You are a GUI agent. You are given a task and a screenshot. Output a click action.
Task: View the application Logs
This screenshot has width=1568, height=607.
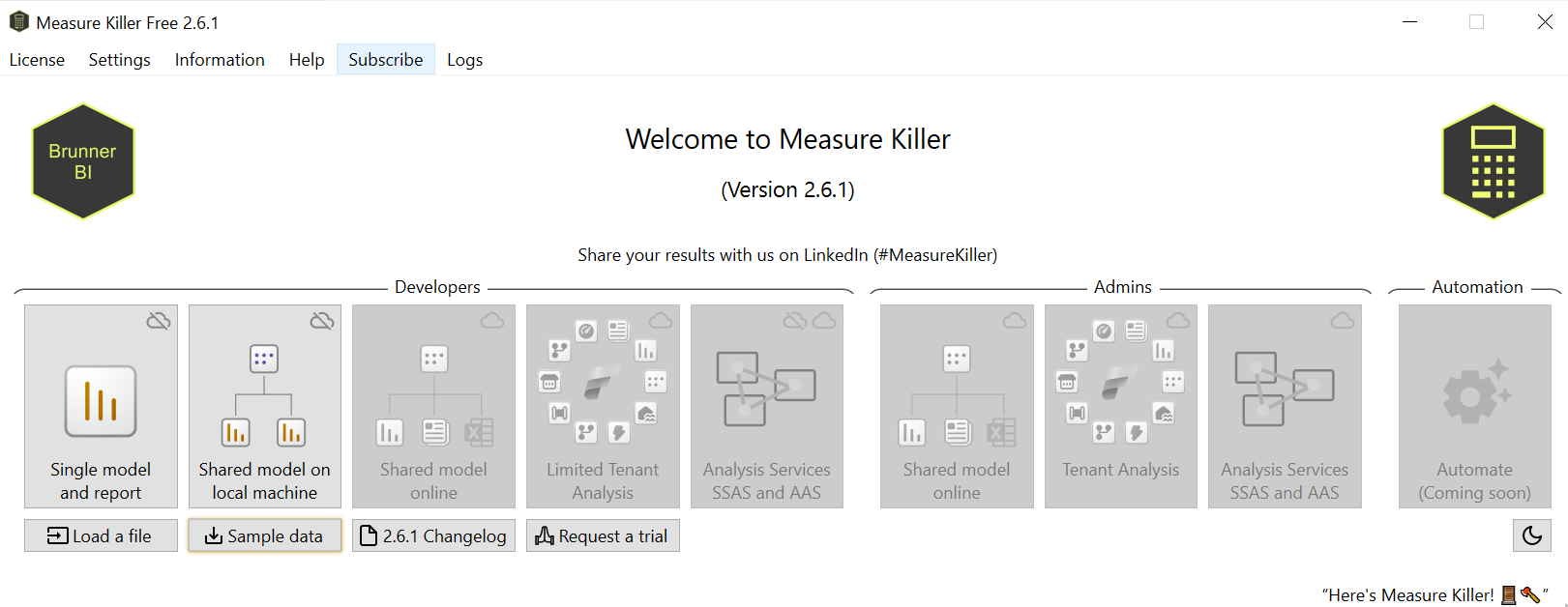coord(464,59)
